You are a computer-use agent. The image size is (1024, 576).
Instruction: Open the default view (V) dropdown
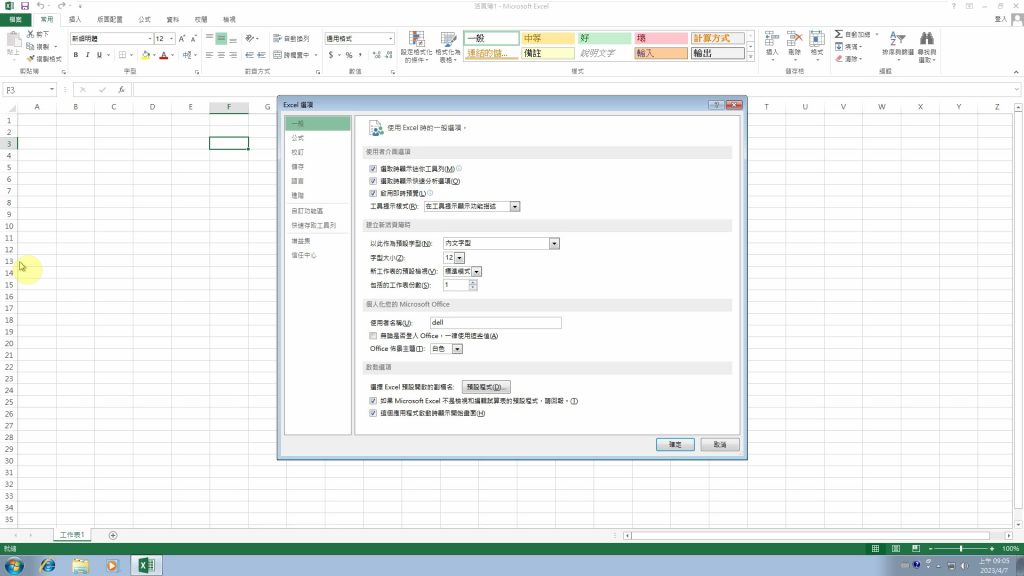click(x=477, y=272)
